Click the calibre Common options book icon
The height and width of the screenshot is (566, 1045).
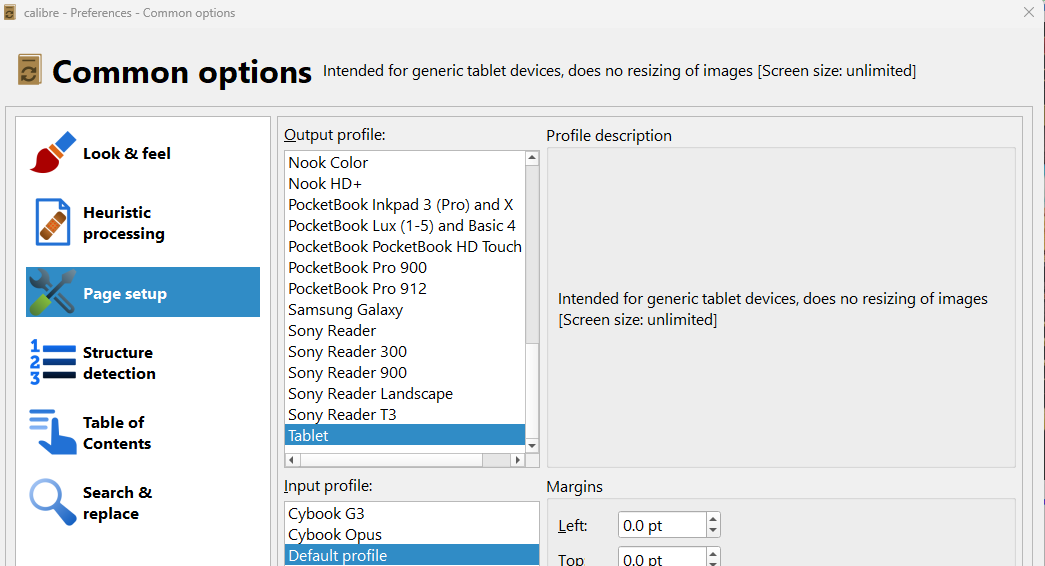(x=30, y=70)
